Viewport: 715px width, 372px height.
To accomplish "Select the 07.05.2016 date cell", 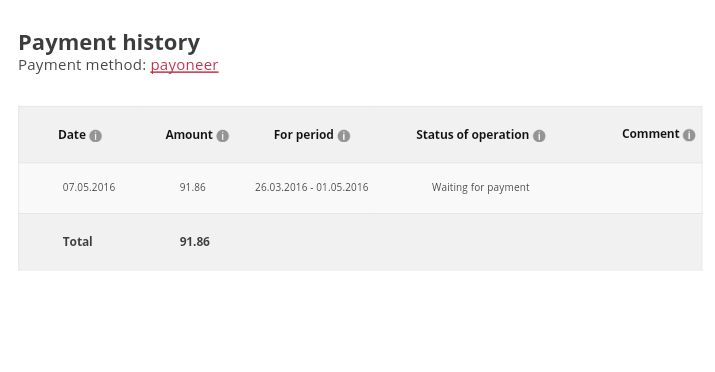I will click(89, 187).
